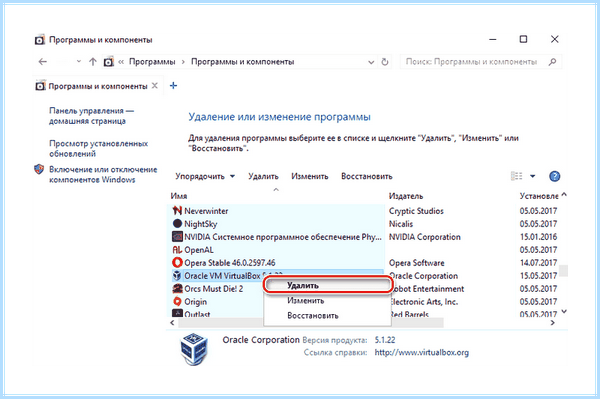
Task: Click Opera Software publisher cell
Action: (416, 263)
